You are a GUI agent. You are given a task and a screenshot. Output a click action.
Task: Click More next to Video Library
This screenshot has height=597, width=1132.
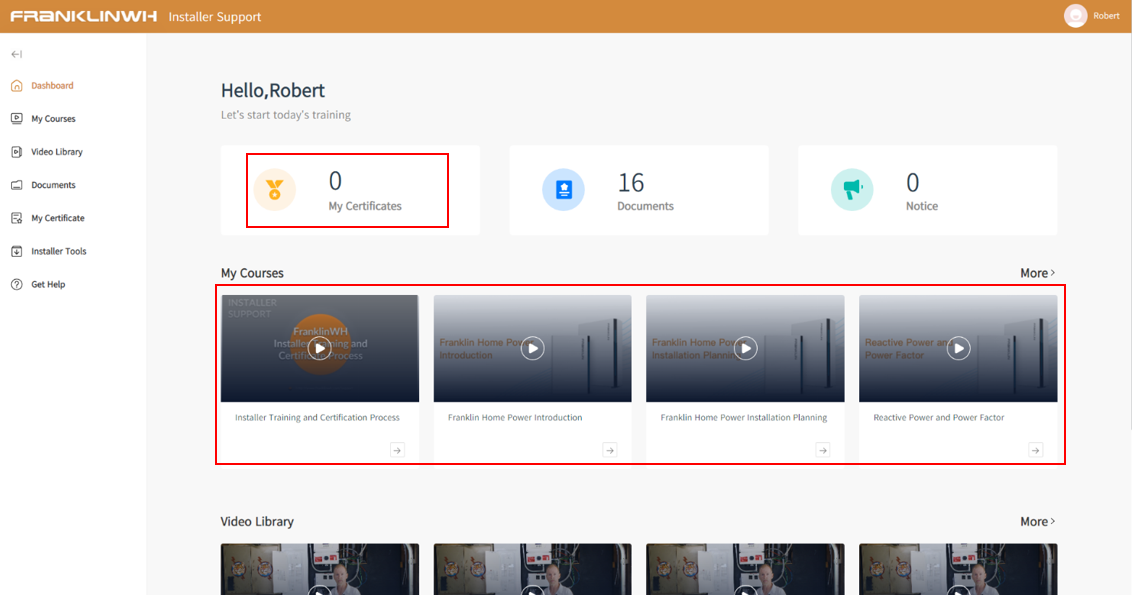tap(1037, 521)
